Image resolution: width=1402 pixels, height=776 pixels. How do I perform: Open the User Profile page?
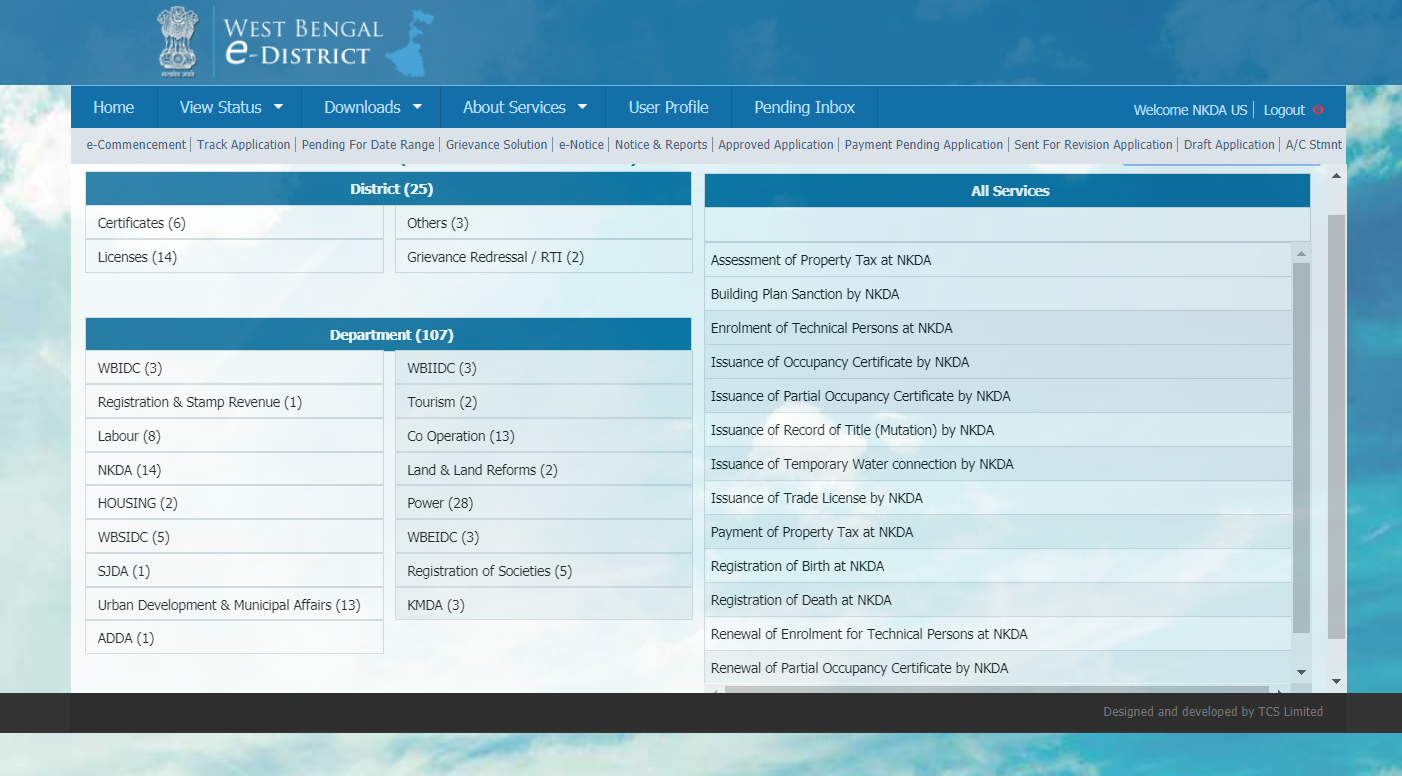pyautogui.click(x=668, y=107)
